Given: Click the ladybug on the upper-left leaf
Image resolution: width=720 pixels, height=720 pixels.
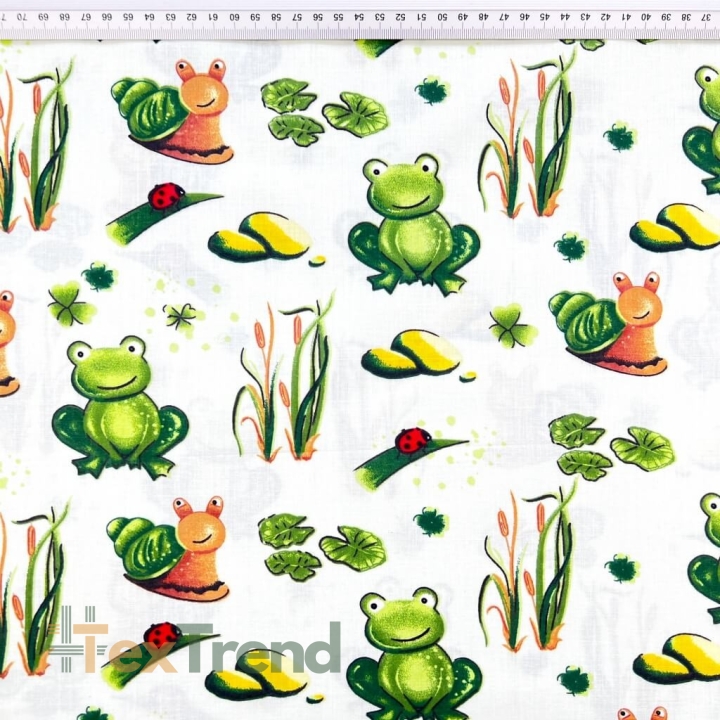Looking at the screenshot, I should [166, 196].
